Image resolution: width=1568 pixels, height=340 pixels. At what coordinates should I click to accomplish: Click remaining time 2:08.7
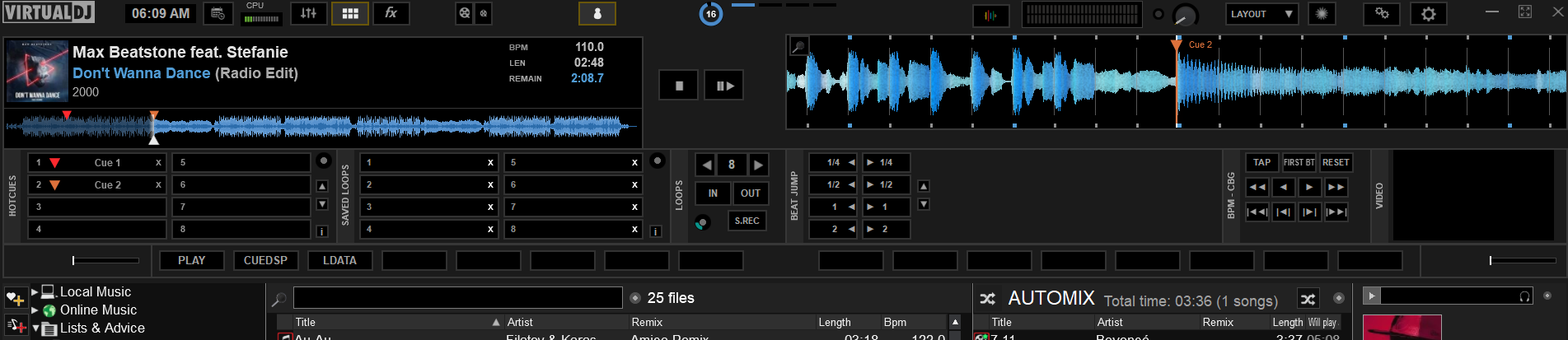click(x=587, y=78)
